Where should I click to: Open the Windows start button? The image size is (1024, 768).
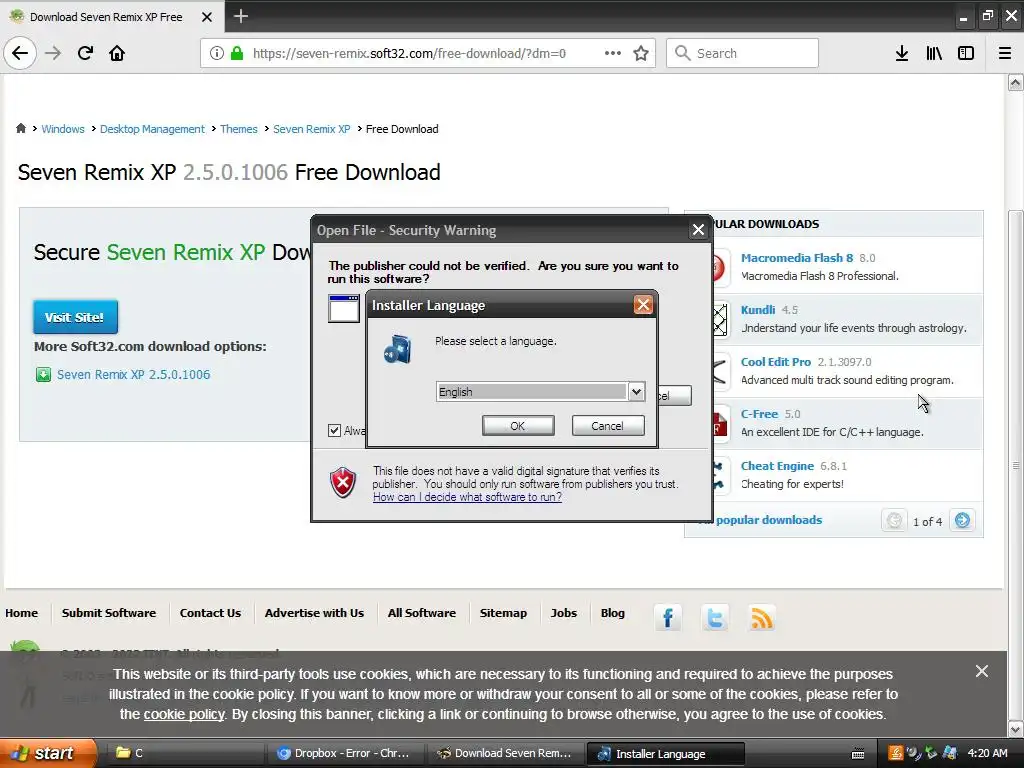[47, 753]
